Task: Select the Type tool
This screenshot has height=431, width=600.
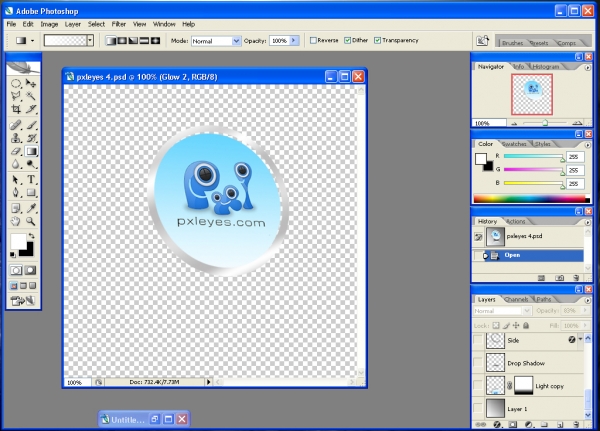Action: pyautogui.click(x=31, y=179)
